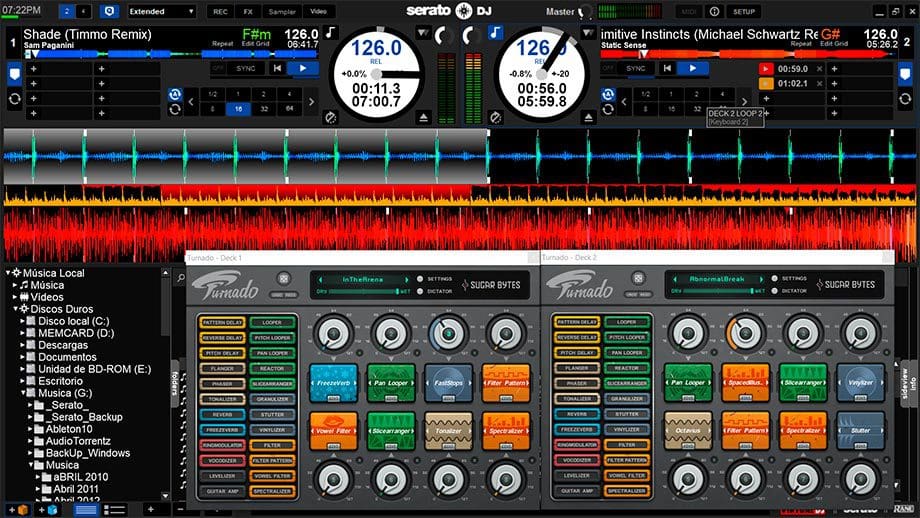
Task: Click next preset arrow beside InTheArena
Action: tap(406, 280)
